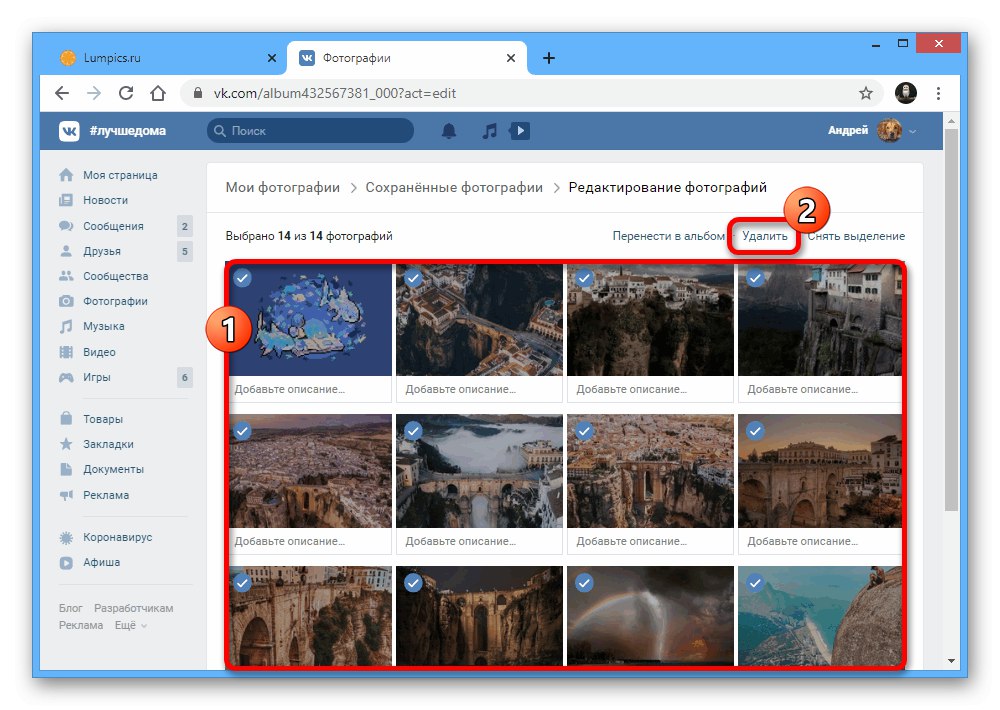Image resolution: width=1000 pixels, height=710 pixels.
Task: Open Сообщества in the sidebar
Action: click(x=115, y=276)
